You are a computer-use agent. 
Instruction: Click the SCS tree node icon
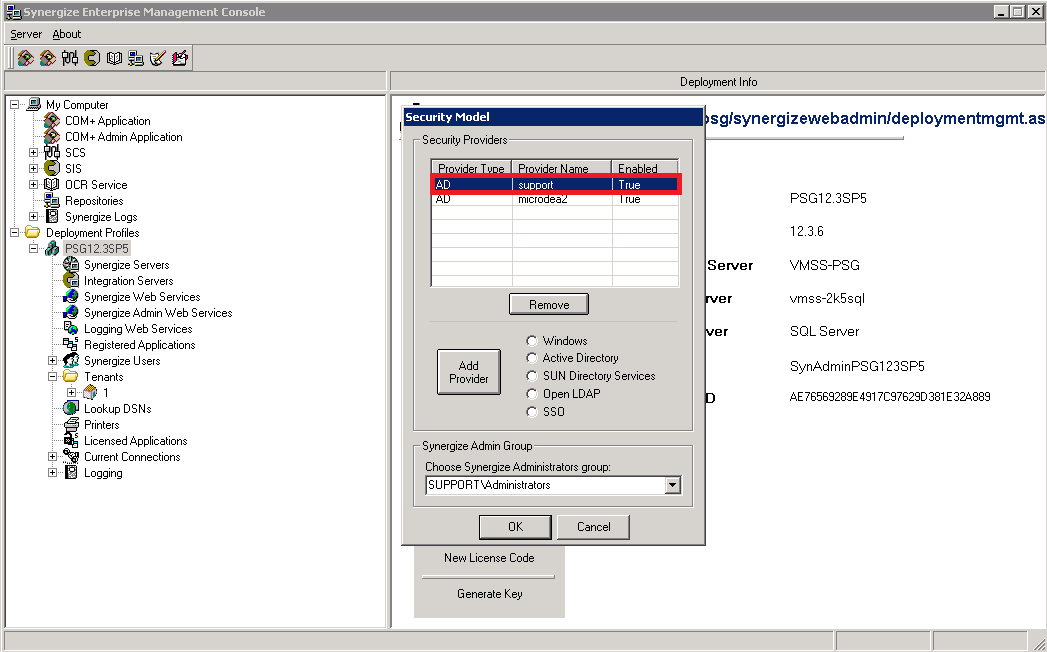click(51, 152)
